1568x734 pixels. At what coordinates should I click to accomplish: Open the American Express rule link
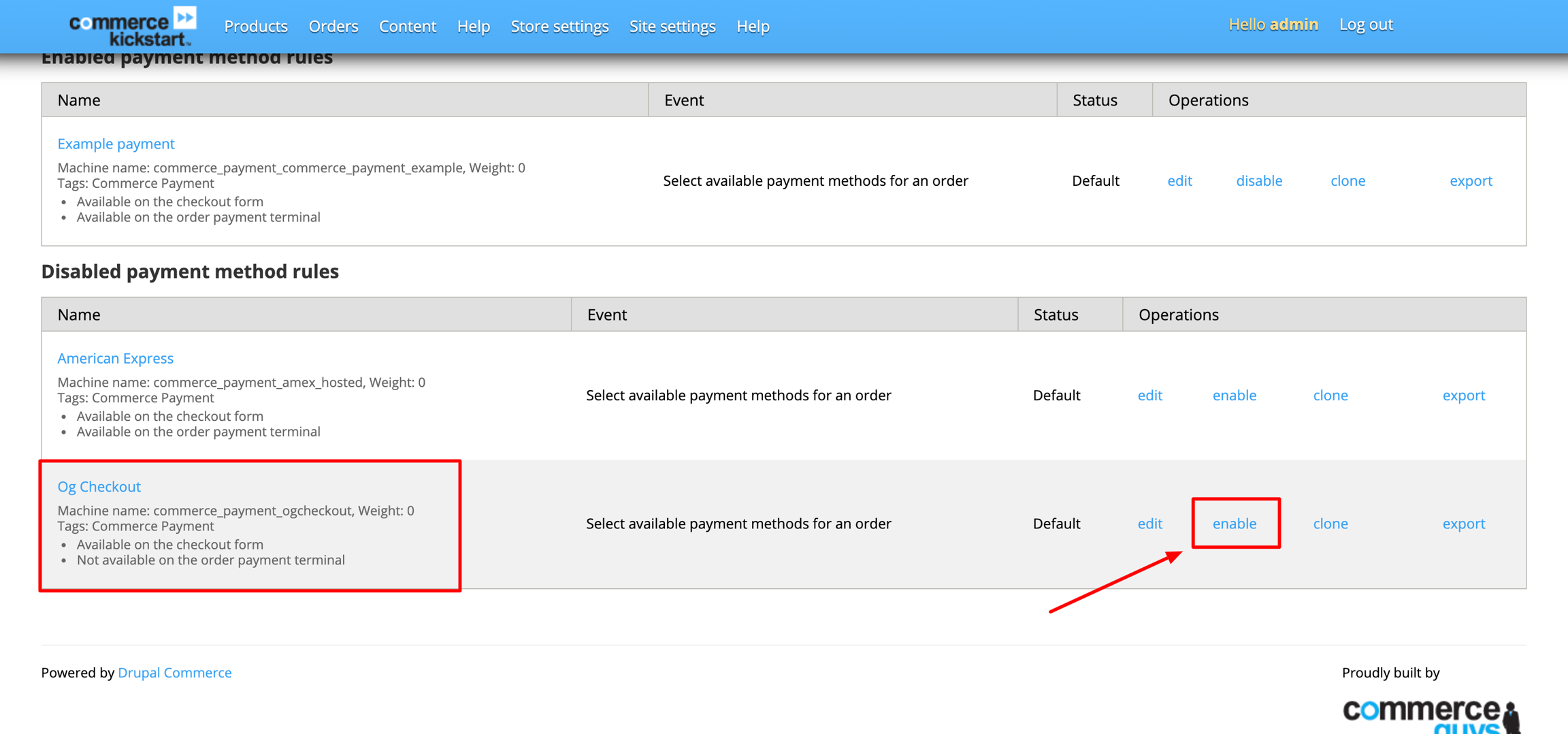tap(115, 358)
